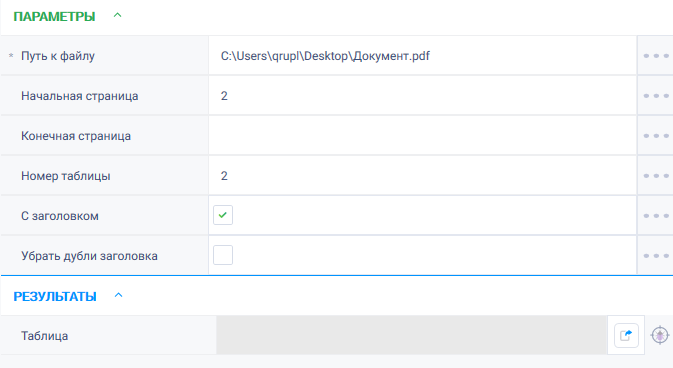Open three-dots menu for Убрать дубли заголовка
The image size is (673, 368).
point(656,255)
